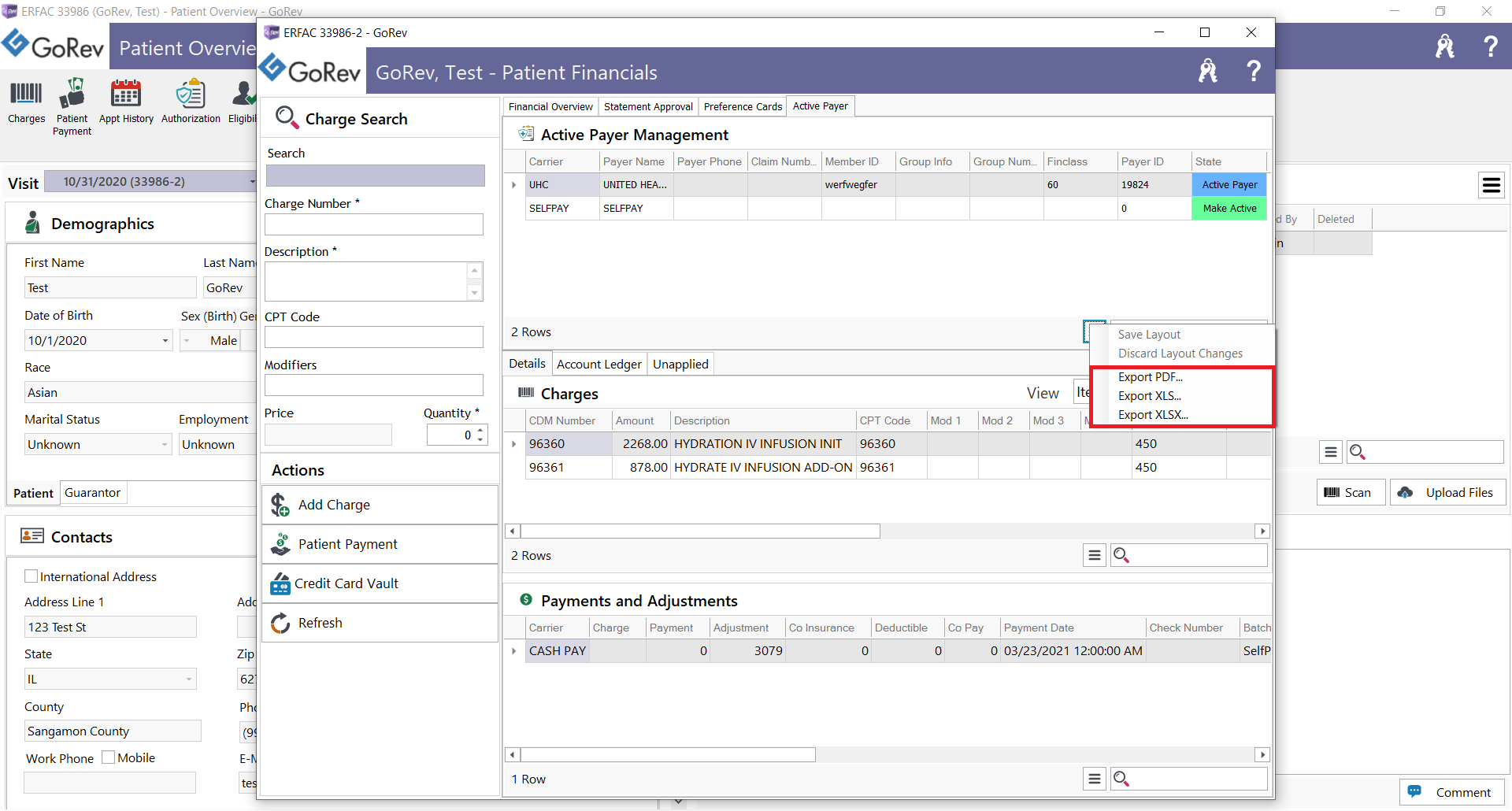Expand UHC row in Active Payer grid
Viewport: 1512px width, 811px height.
pos(514,185)
